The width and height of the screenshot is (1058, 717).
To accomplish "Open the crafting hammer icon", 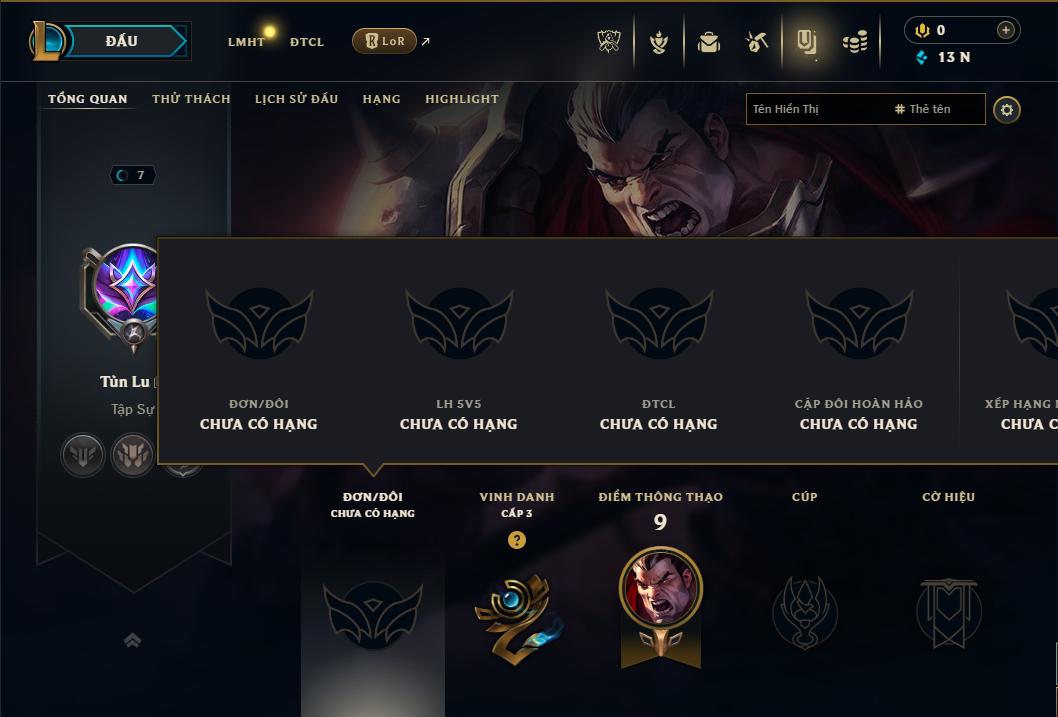I will click(757, 42).
